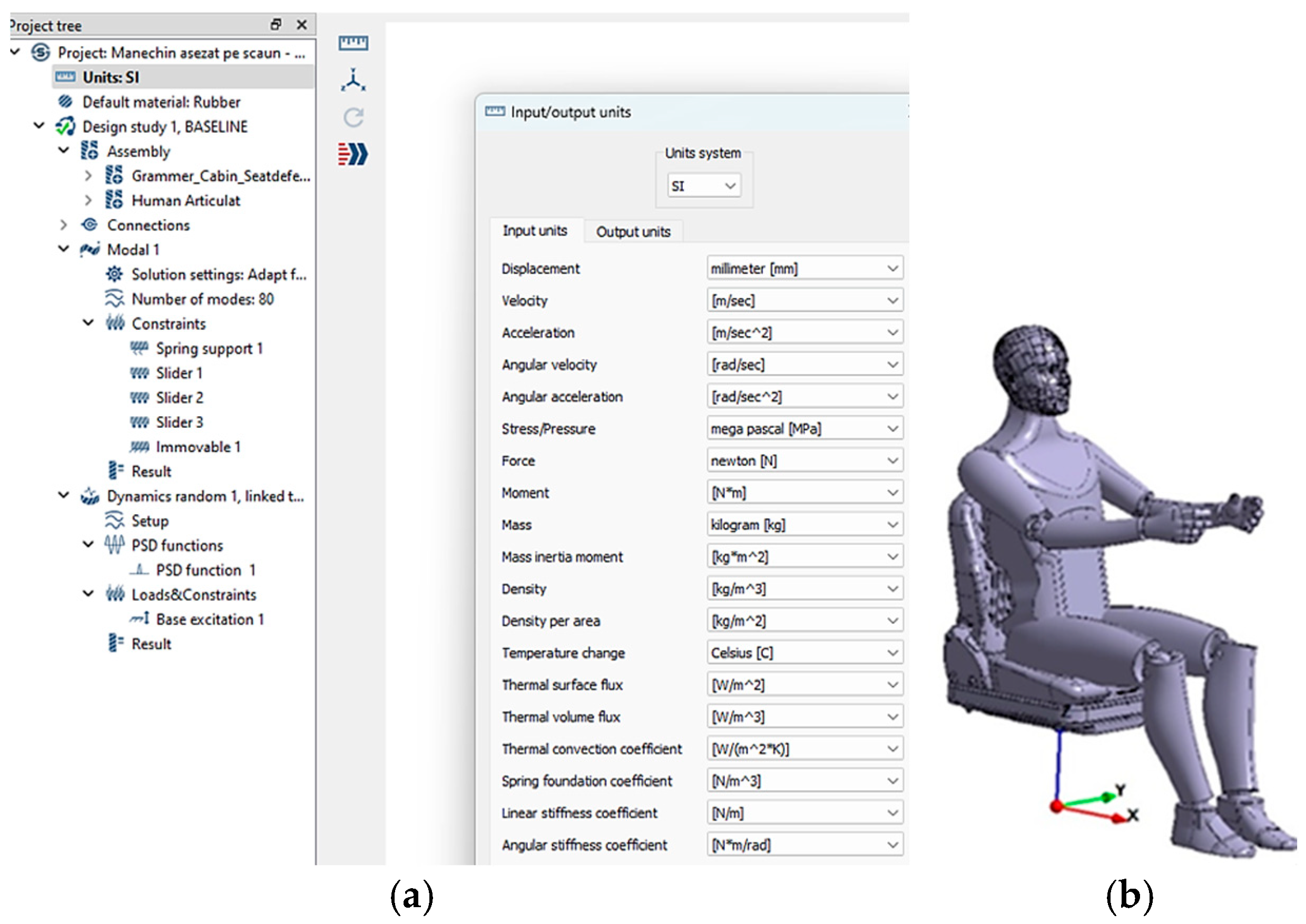1306x924 pixels.
Task: Click the coordinate axes triad icon
Action: 353,80
